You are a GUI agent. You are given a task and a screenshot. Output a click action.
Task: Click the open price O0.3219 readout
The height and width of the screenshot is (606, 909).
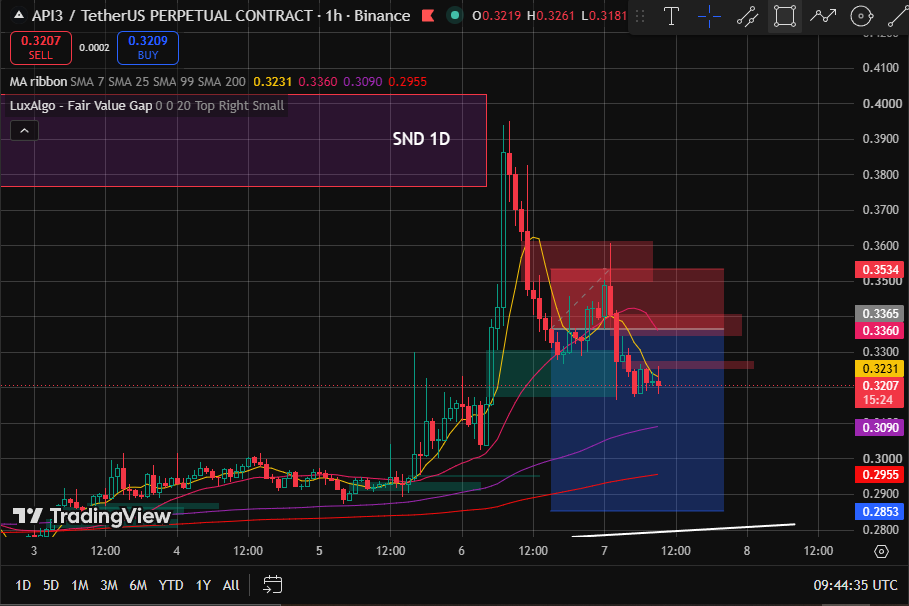point(497,16)
